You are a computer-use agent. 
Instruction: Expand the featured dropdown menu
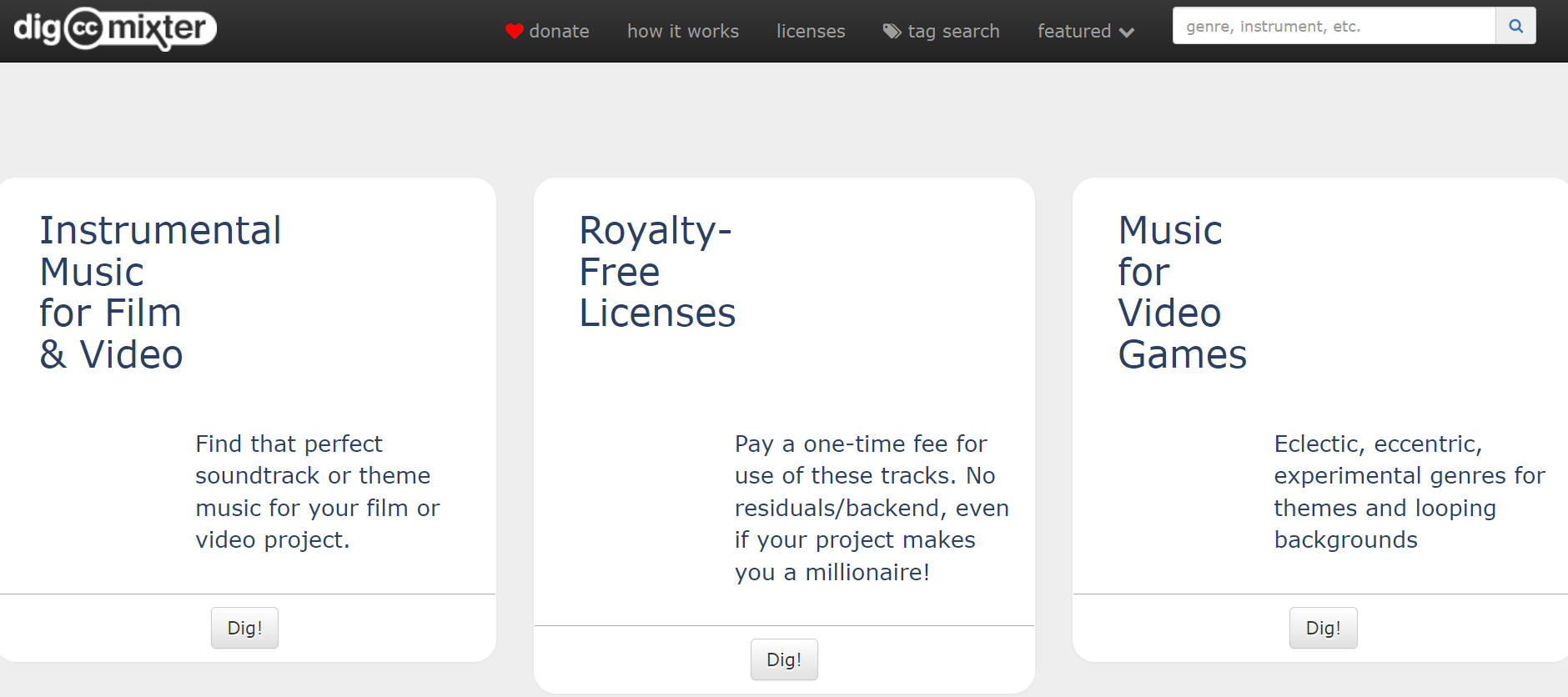(1086, 32)
